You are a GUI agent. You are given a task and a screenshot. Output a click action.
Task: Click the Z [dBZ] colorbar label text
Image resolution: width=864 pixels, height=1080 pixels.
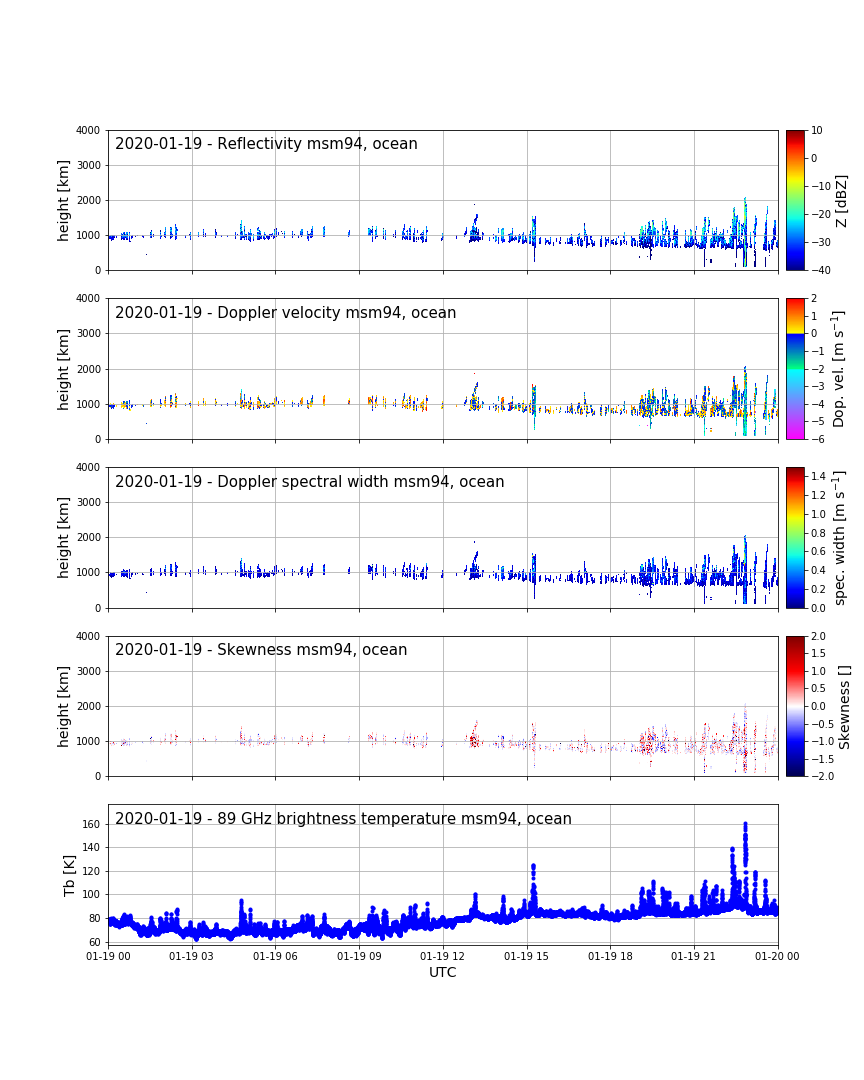pyautogui.click(x=842, y=200)
